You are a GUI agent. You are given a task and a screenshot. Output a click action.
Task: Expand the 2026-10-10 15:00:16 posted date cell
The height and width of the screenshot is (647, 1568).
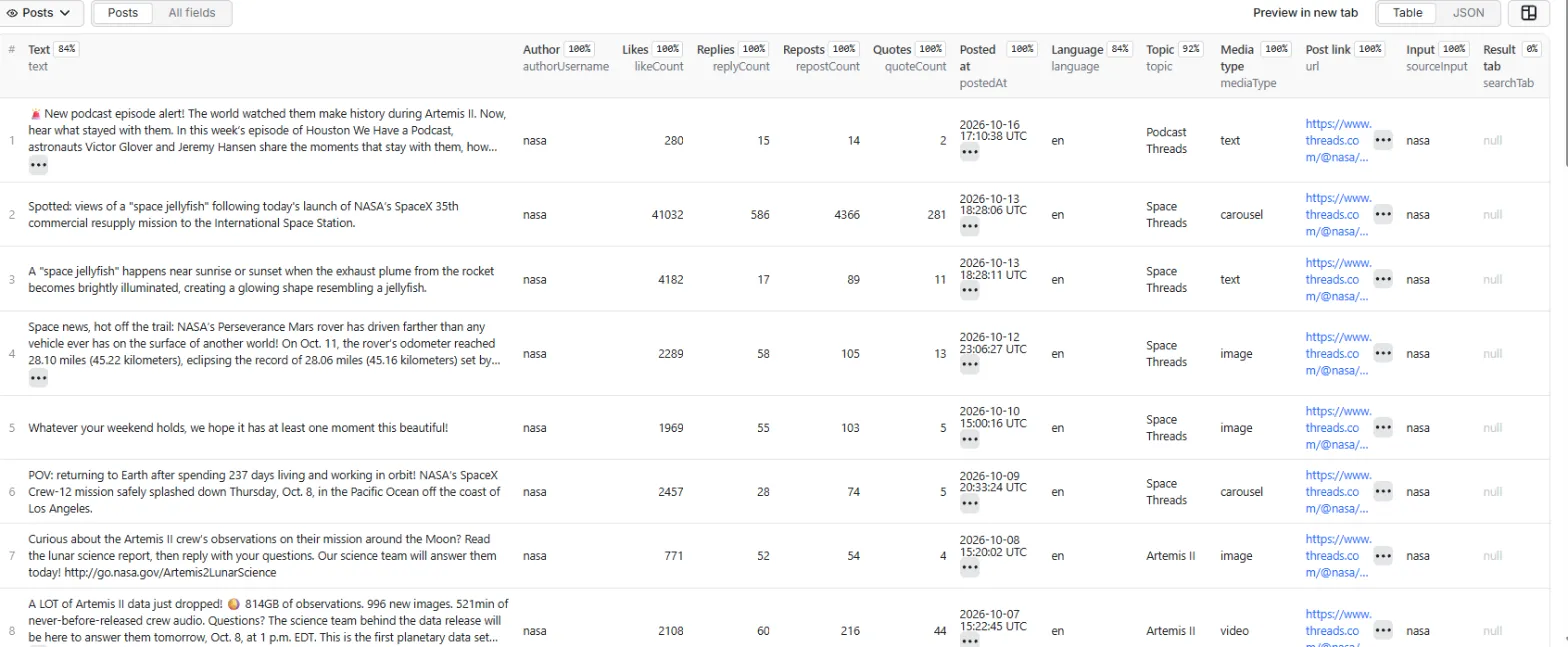pyautogui.click(x=969, y=440)
